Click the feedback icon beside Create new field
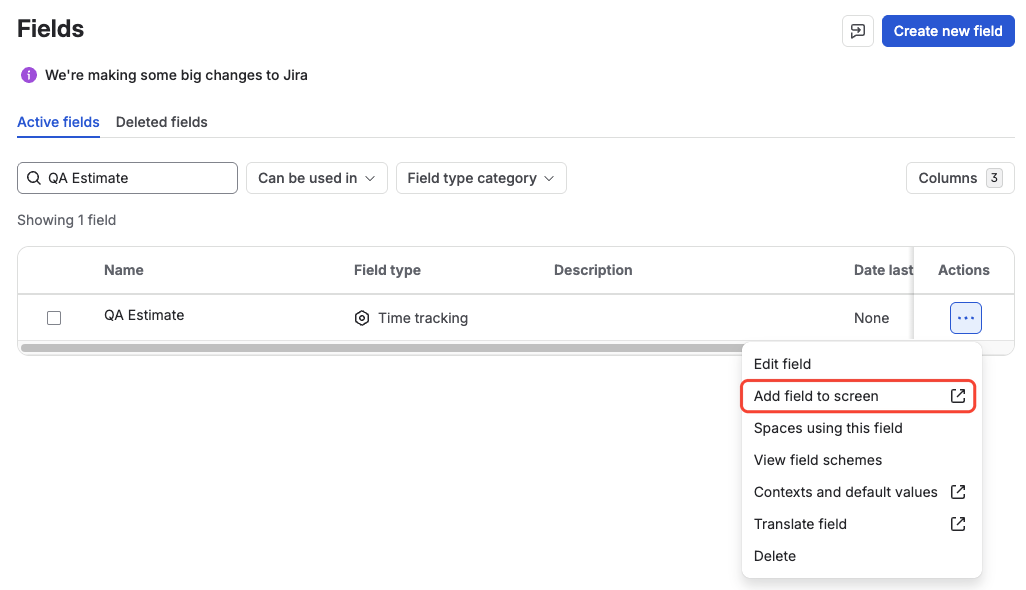This screenshot has height=590, width=1026. click(x=857, y=31)
